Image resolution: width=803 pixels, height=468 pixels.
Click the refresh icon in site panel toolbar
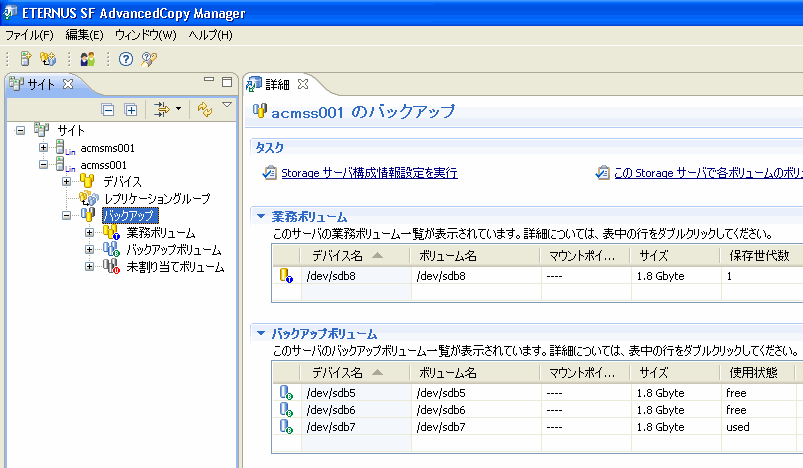click(x=204, y=109)
